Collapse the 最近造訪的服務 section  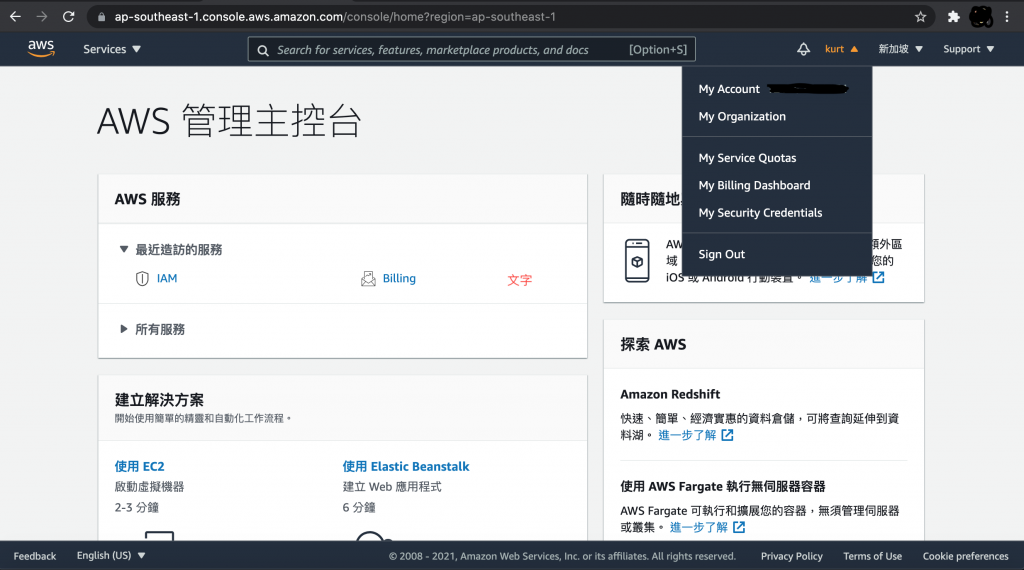(171, 249)
